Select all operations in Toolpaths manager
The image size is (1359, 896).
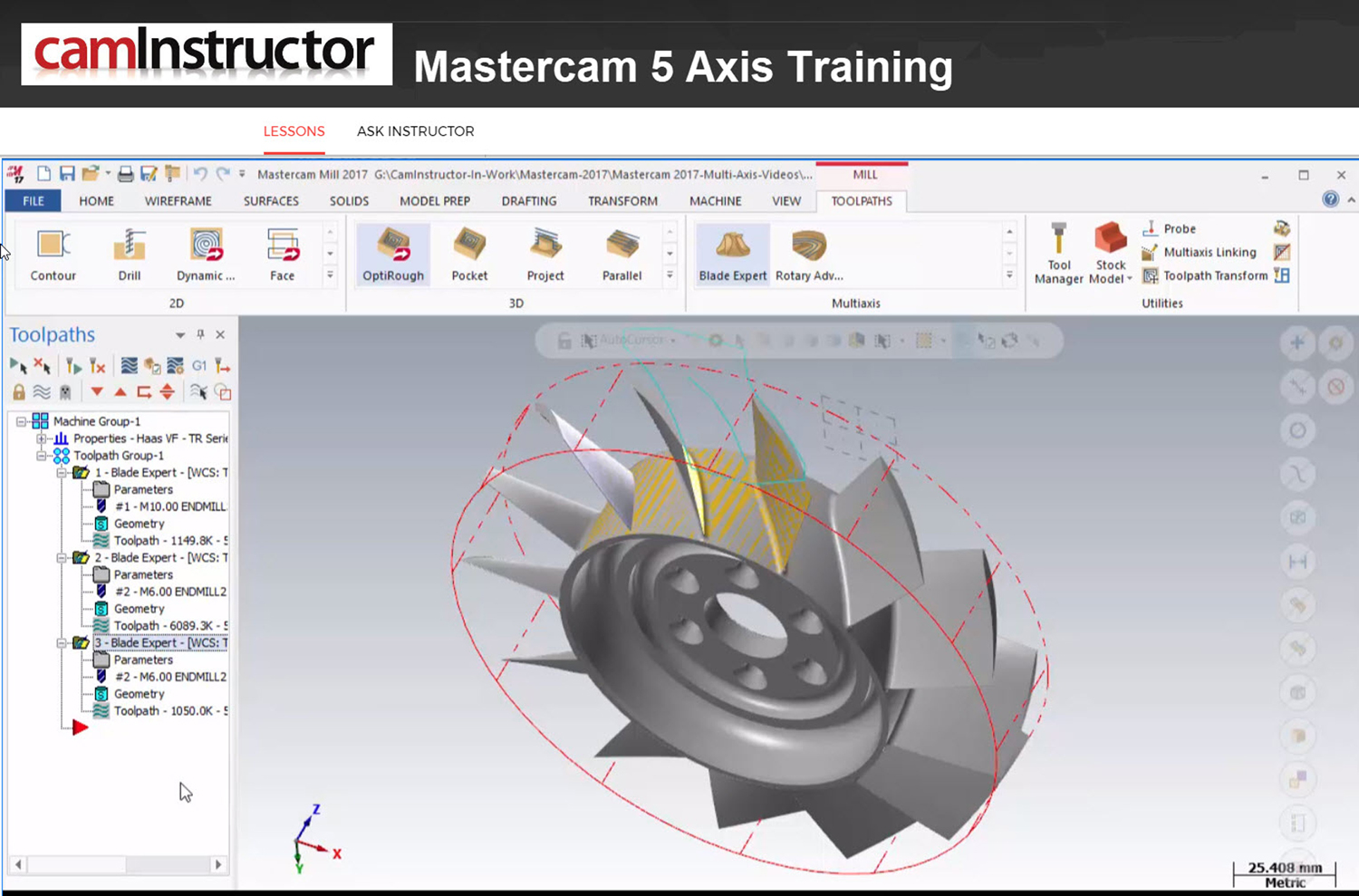18,366
